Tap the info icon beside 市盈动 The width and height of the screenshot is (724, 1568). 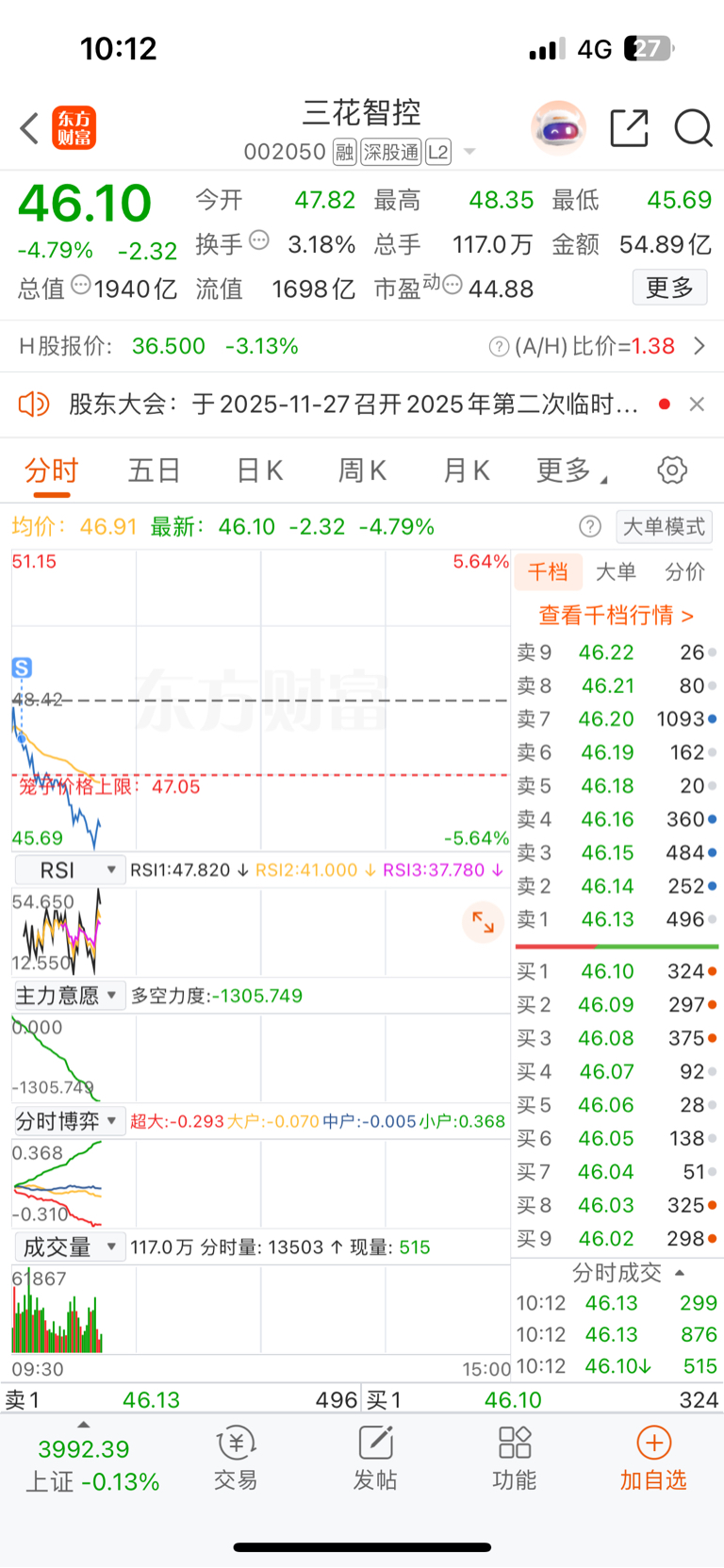[x=452, y=284]
